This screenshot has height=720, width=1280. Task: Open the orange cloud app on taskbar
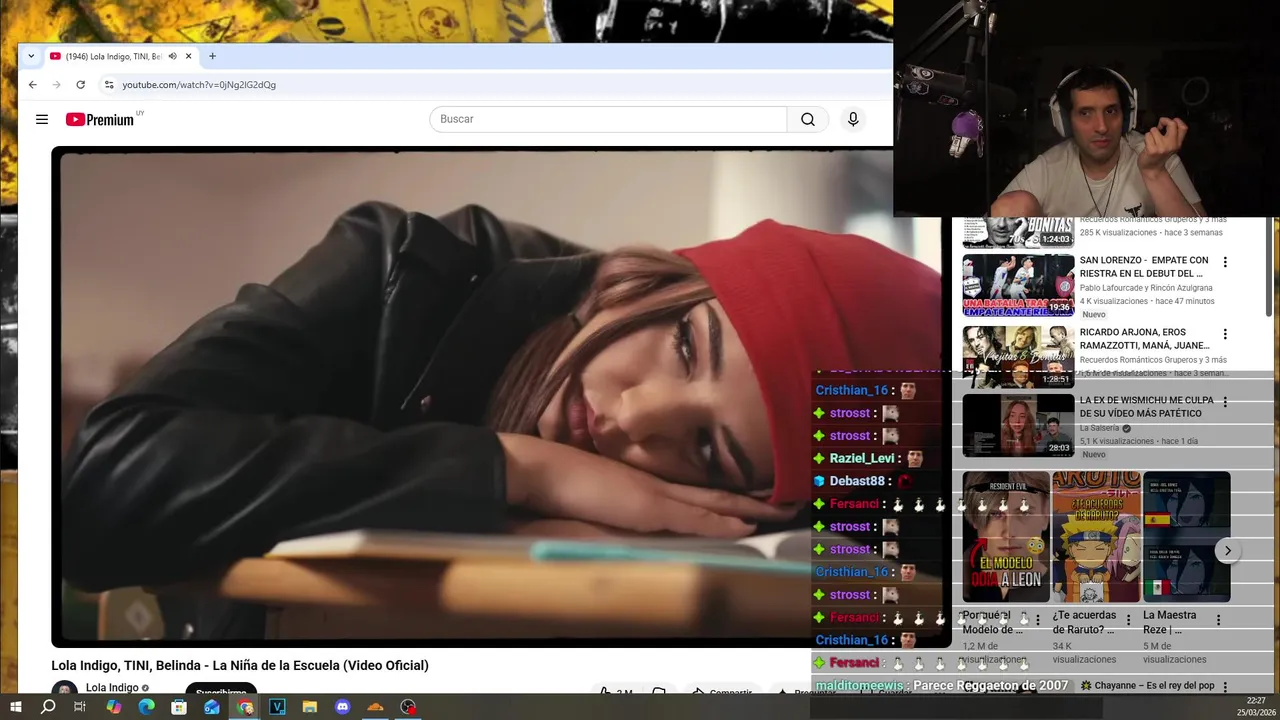(376, 707)
